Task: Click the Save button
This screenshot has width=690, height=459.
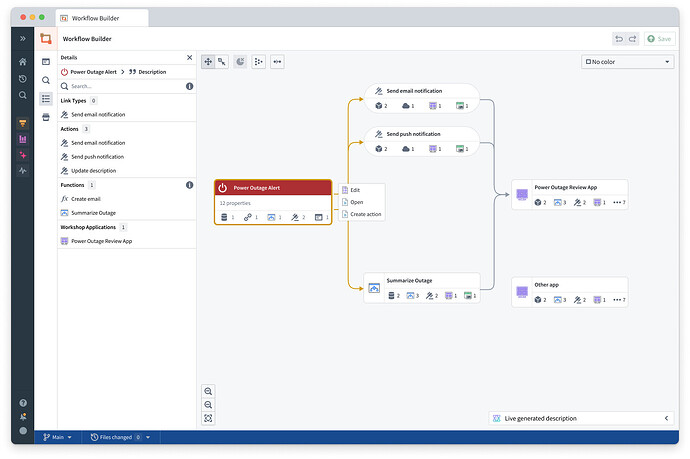Action: (x=659, y=39)
